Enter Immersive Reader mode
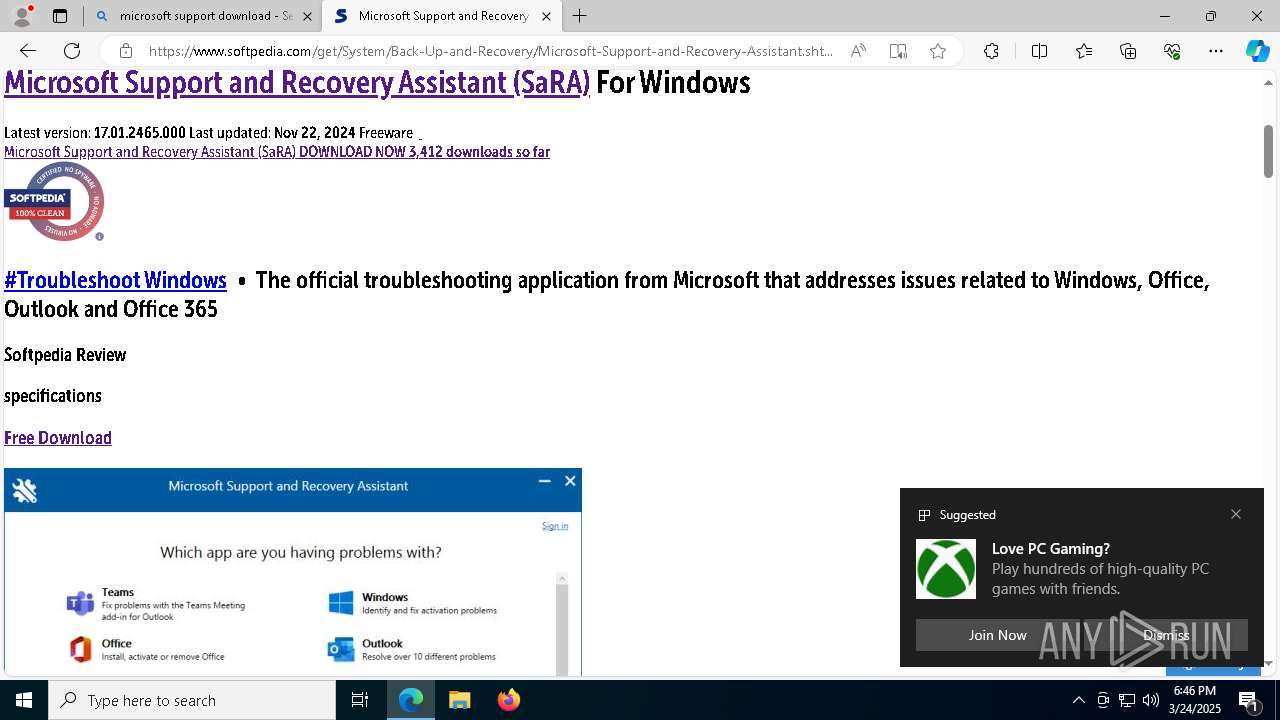 click(x=898, y=51)
